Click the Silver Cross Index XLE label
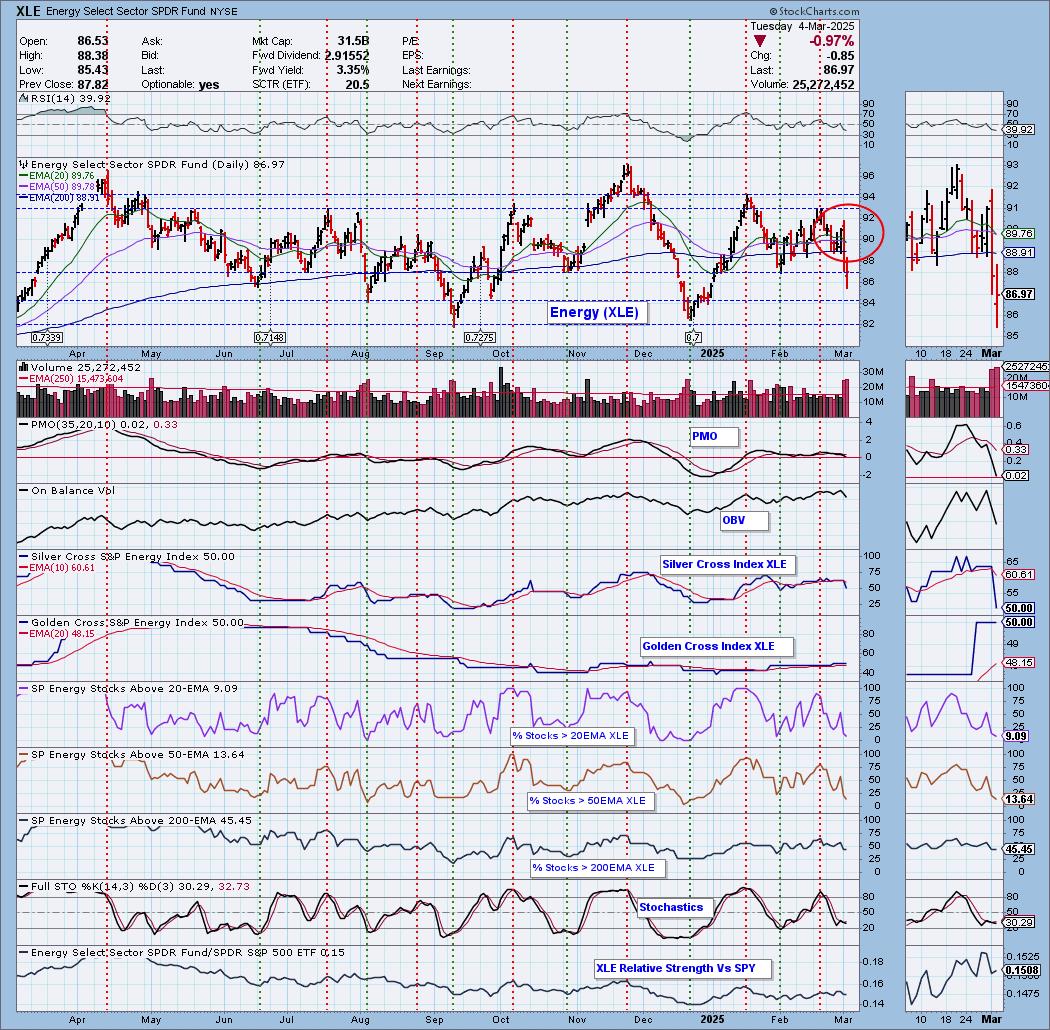 pyautogui.click(x=727, y=565)
